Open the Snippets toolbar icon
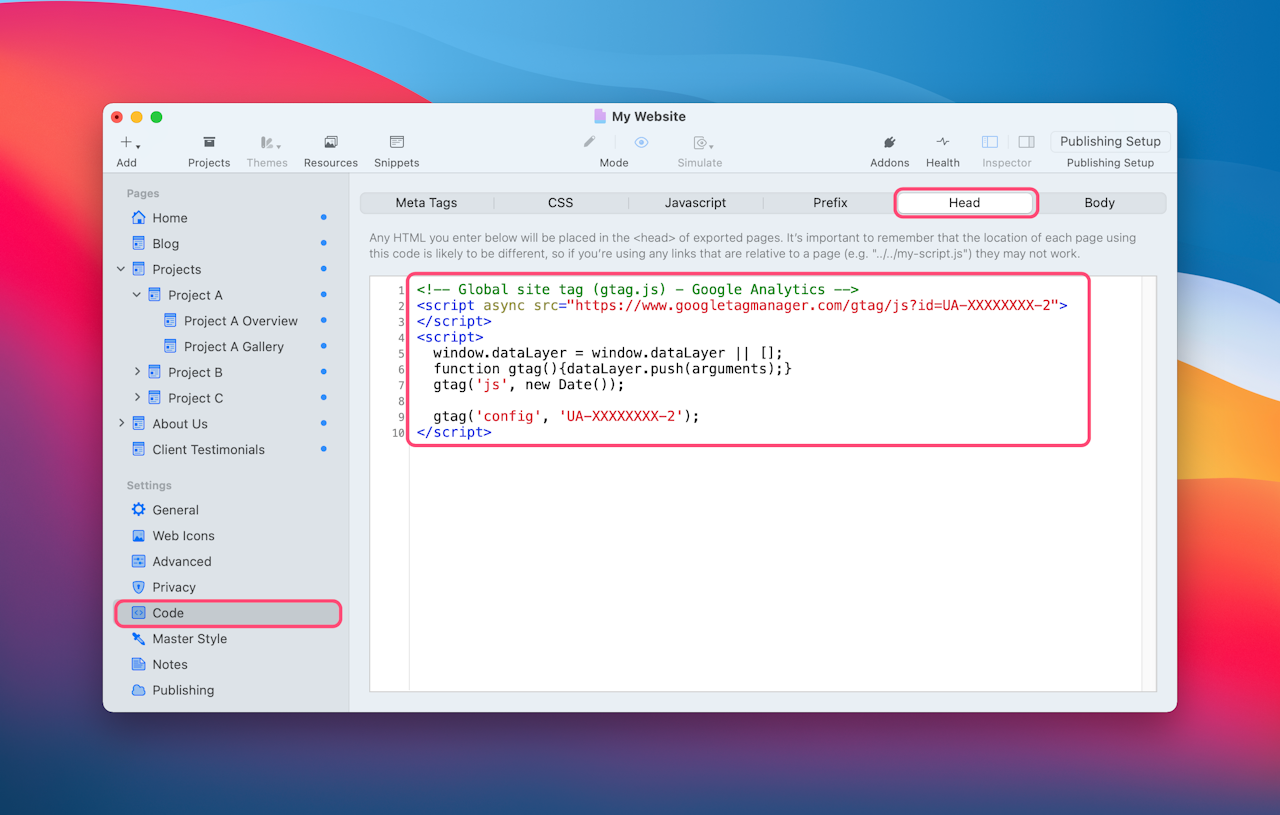This screenshot has height=815, width=1280. point(397,143)
